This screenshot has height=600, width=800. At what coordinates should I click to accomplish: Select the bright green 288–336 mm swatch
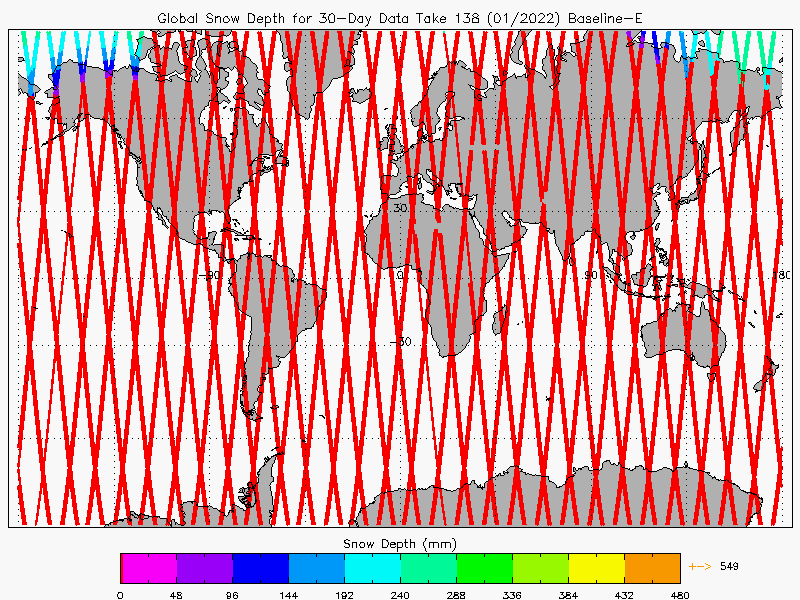point(484,568)
